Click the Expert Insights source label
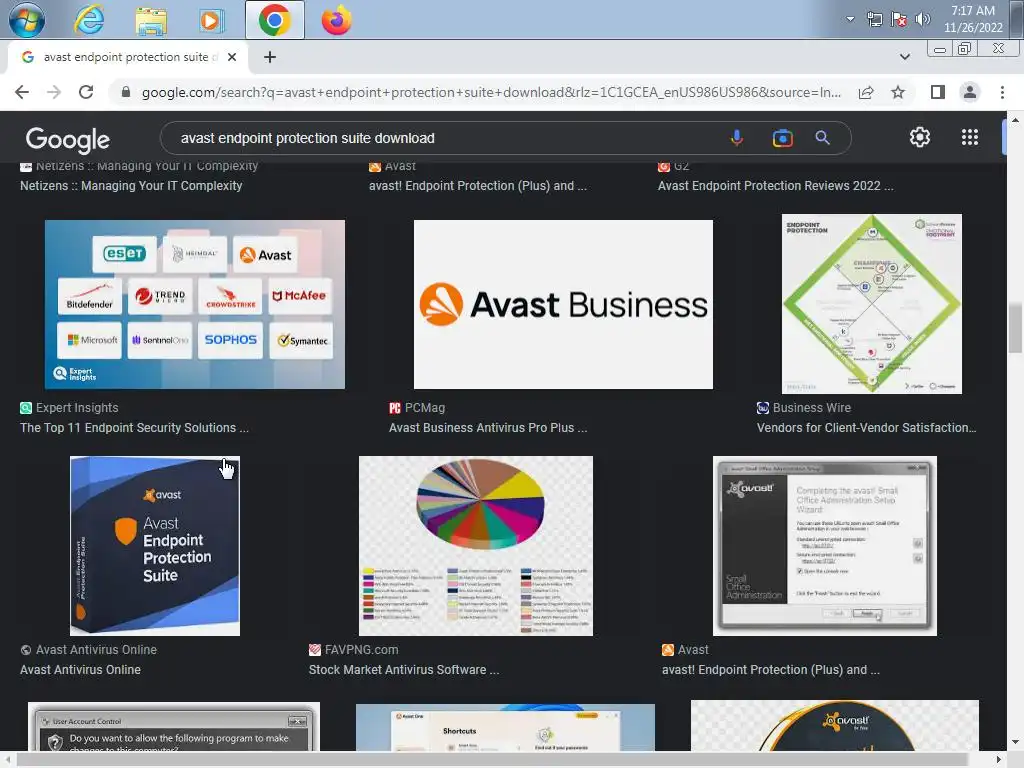Image resolution: width=1024 pixels, height=768 pixels. point(77,408)
